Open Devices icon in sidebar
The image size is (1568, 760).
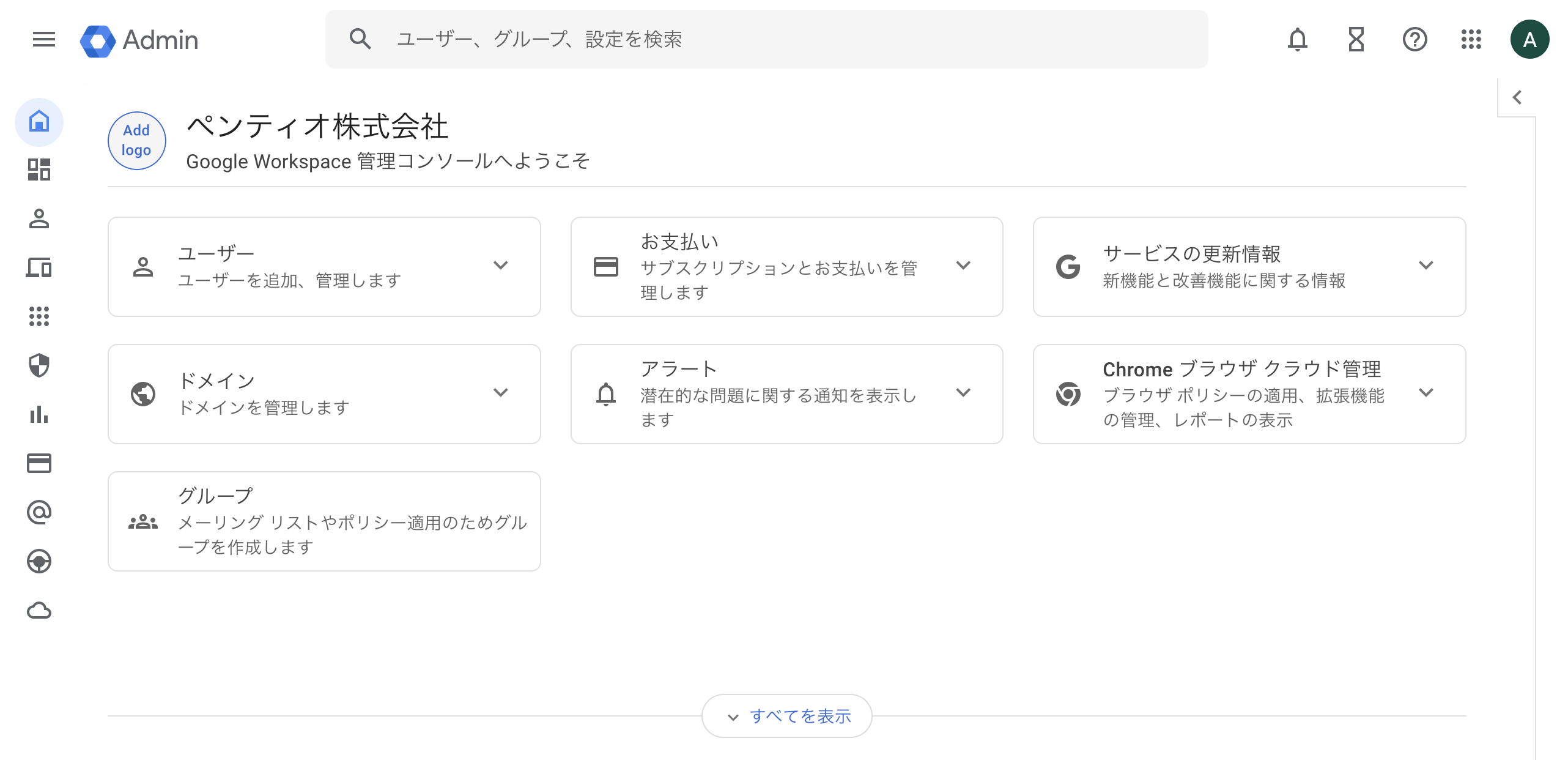[39, 267]
